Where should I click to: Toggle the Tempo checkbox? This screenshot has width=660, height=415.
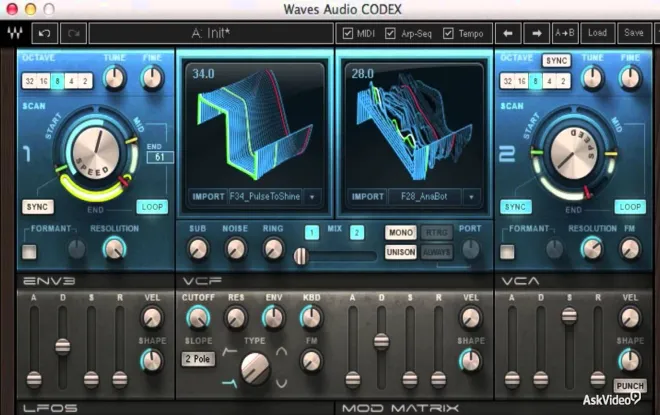click(x=448, y=33)
